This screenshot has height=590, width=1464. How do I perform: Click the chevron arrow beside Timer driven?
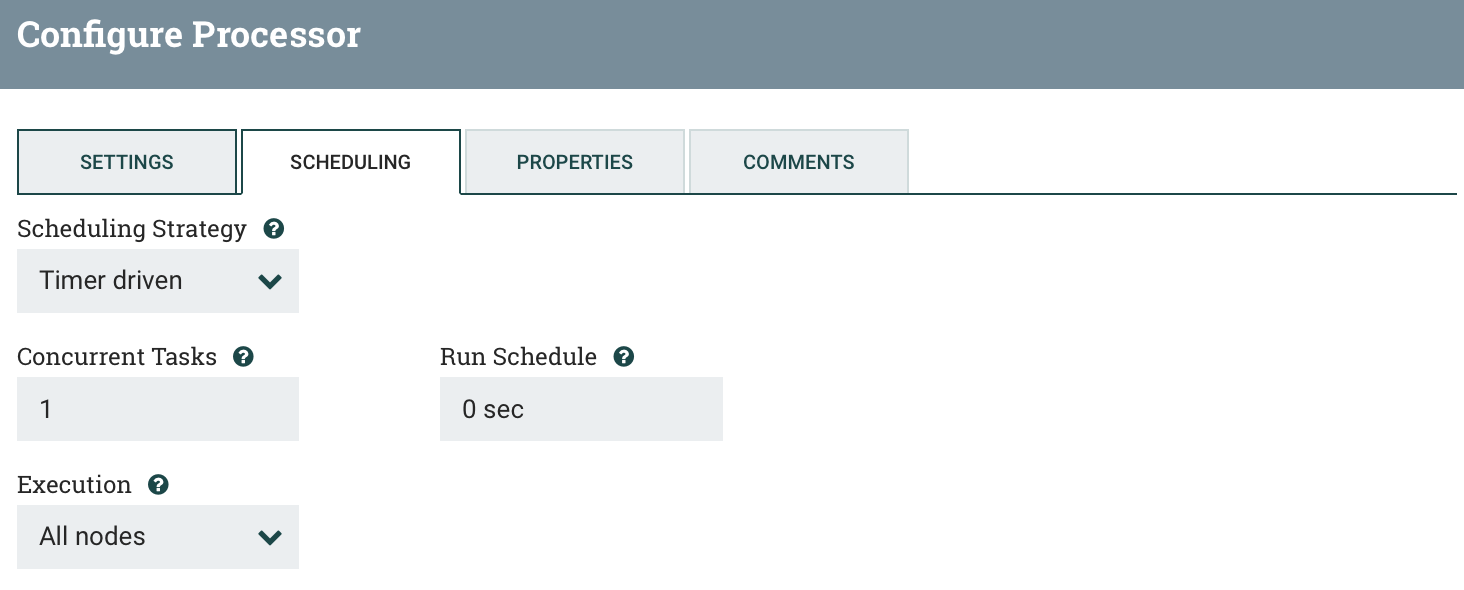point(270,281)
